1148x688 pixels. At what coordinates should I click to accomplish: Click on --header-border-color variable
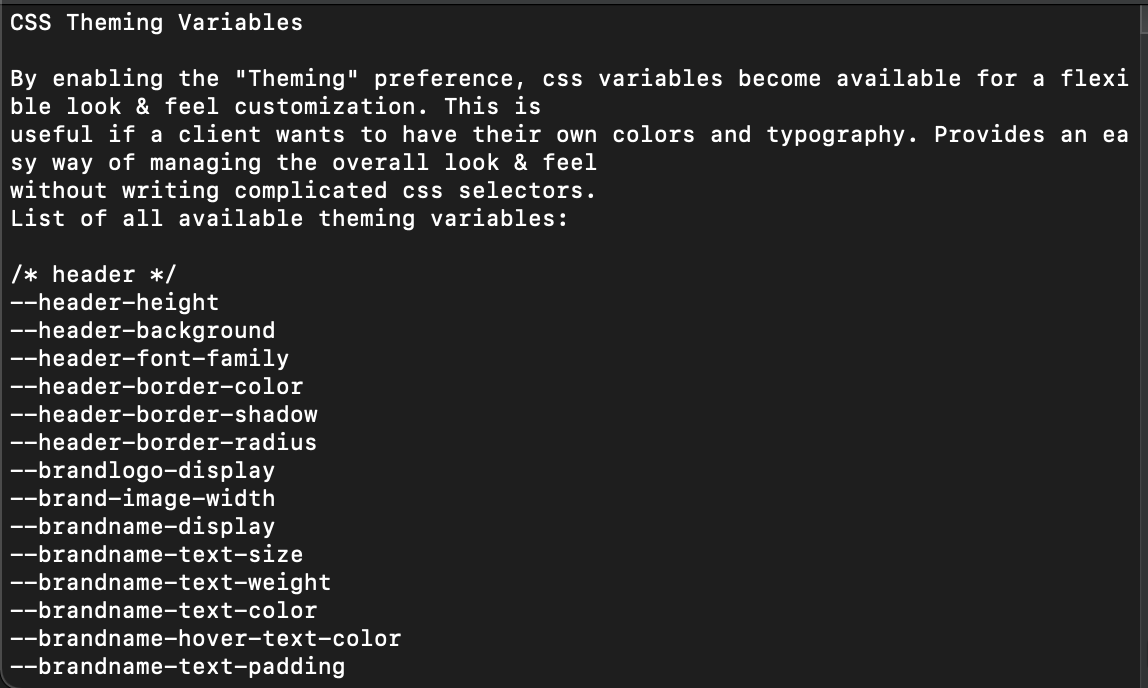(156, 386)
